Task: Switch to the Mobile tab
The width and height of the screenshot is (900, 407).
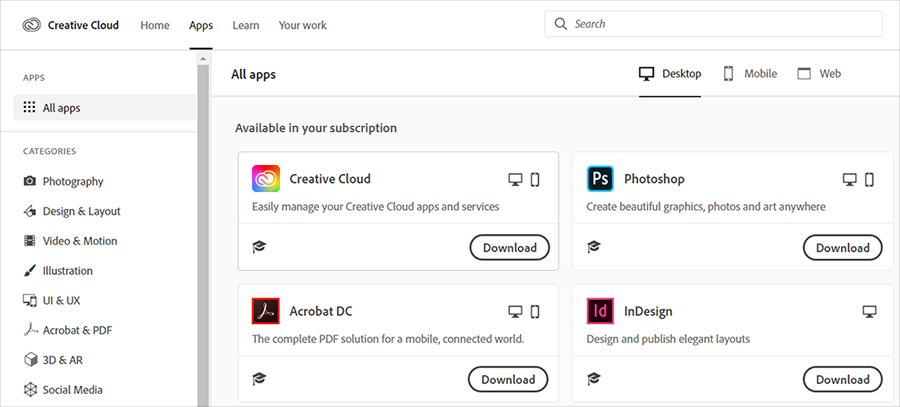Action: (x=750, y=73)
